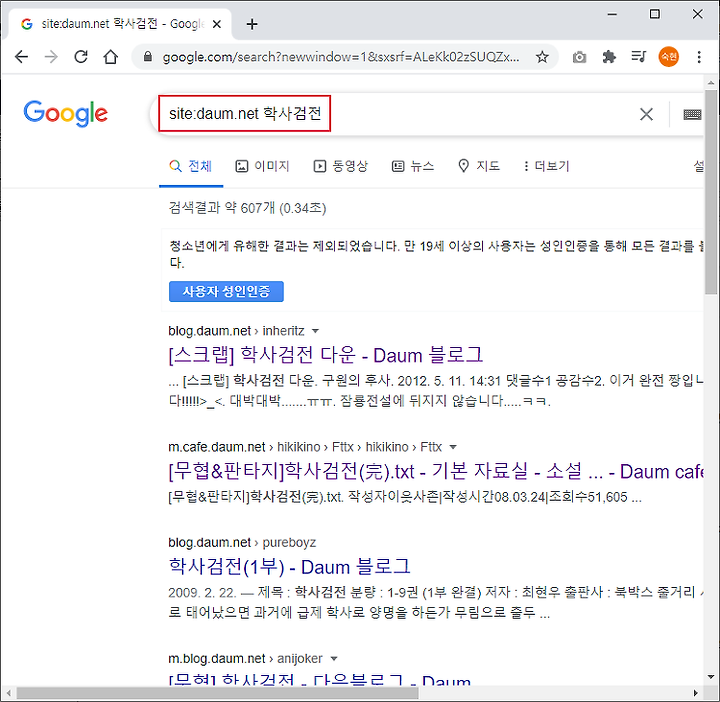Viewport: 720px width, 702px height.
Task: Open the 더보기 menu
Action: click(x=546, y=166)
